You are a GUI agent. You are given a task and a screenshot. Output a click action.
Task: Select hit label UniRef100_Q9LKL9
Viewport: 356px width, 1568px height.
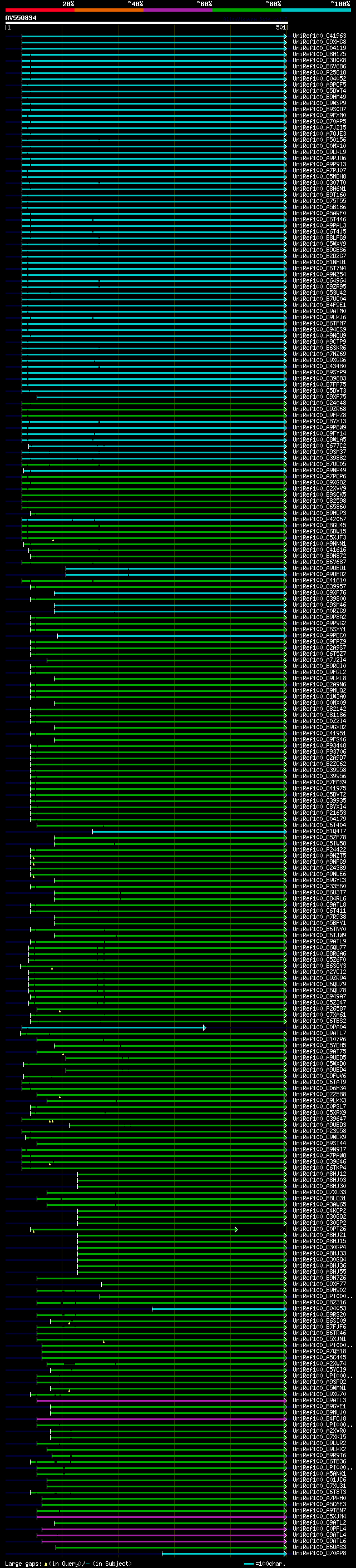click(319, 152)
